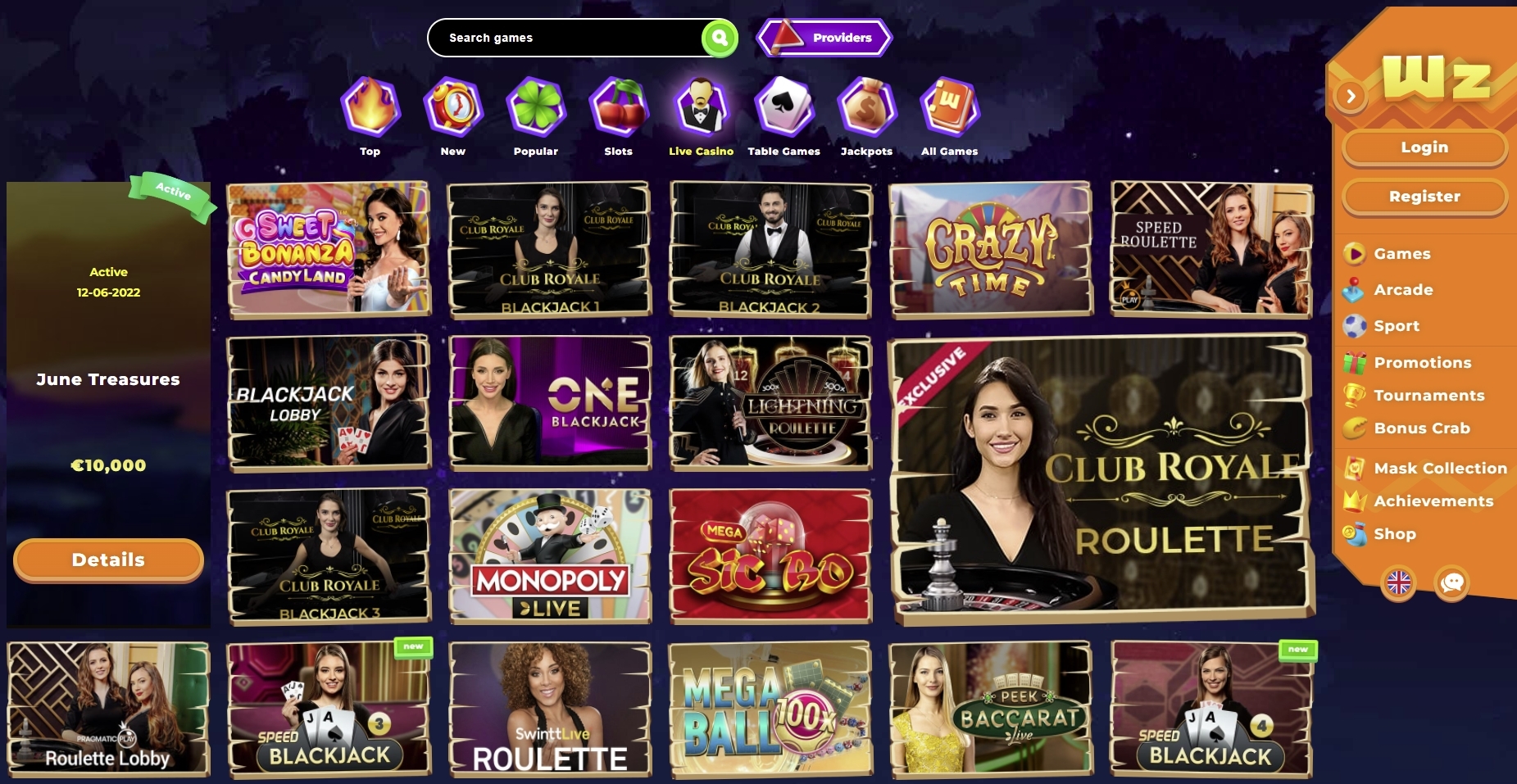Select the Jackpots money bag icon
The image size is (1517, 784).
tap(867, 107)
